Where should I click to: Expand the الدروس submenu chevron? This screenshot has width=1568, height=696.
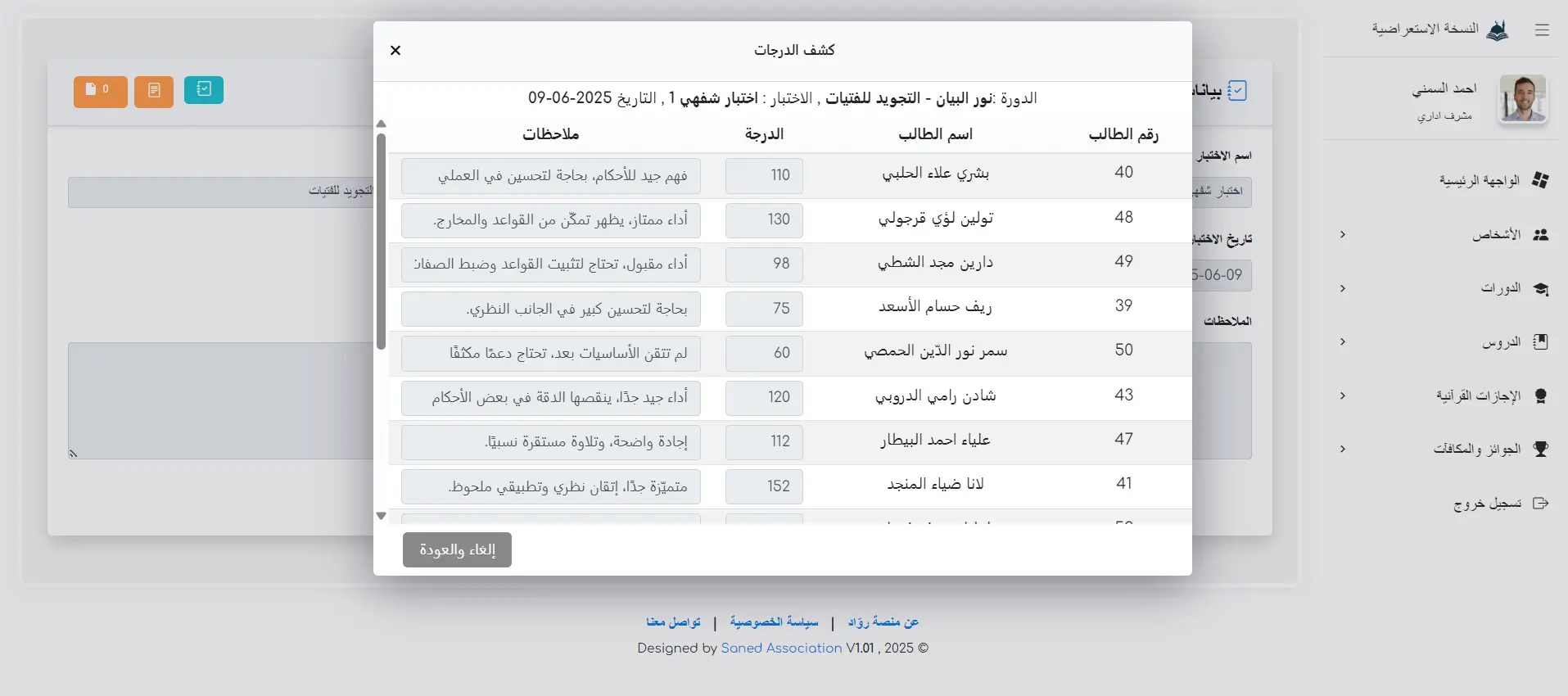click(x=1343, y=341)
